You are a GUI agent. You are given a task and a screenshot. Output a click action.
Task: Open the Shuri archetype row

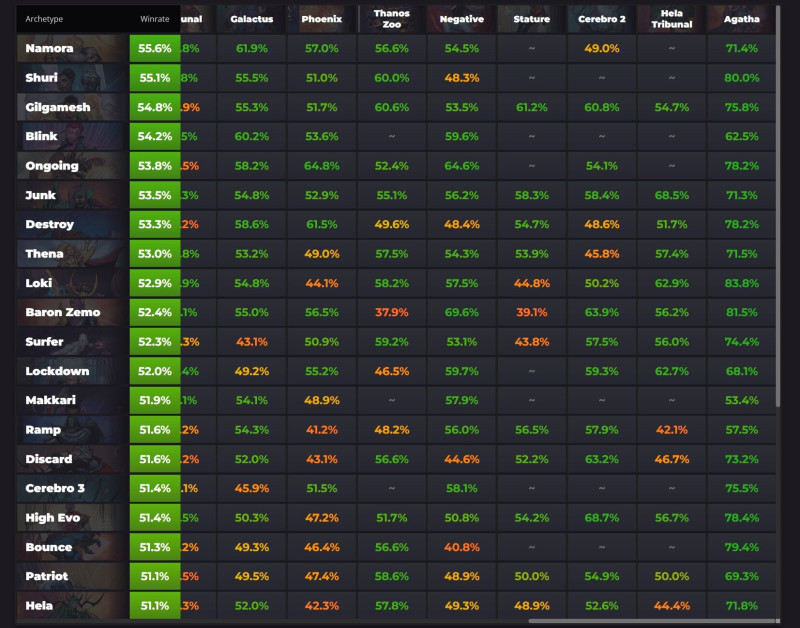coord(72,78)
